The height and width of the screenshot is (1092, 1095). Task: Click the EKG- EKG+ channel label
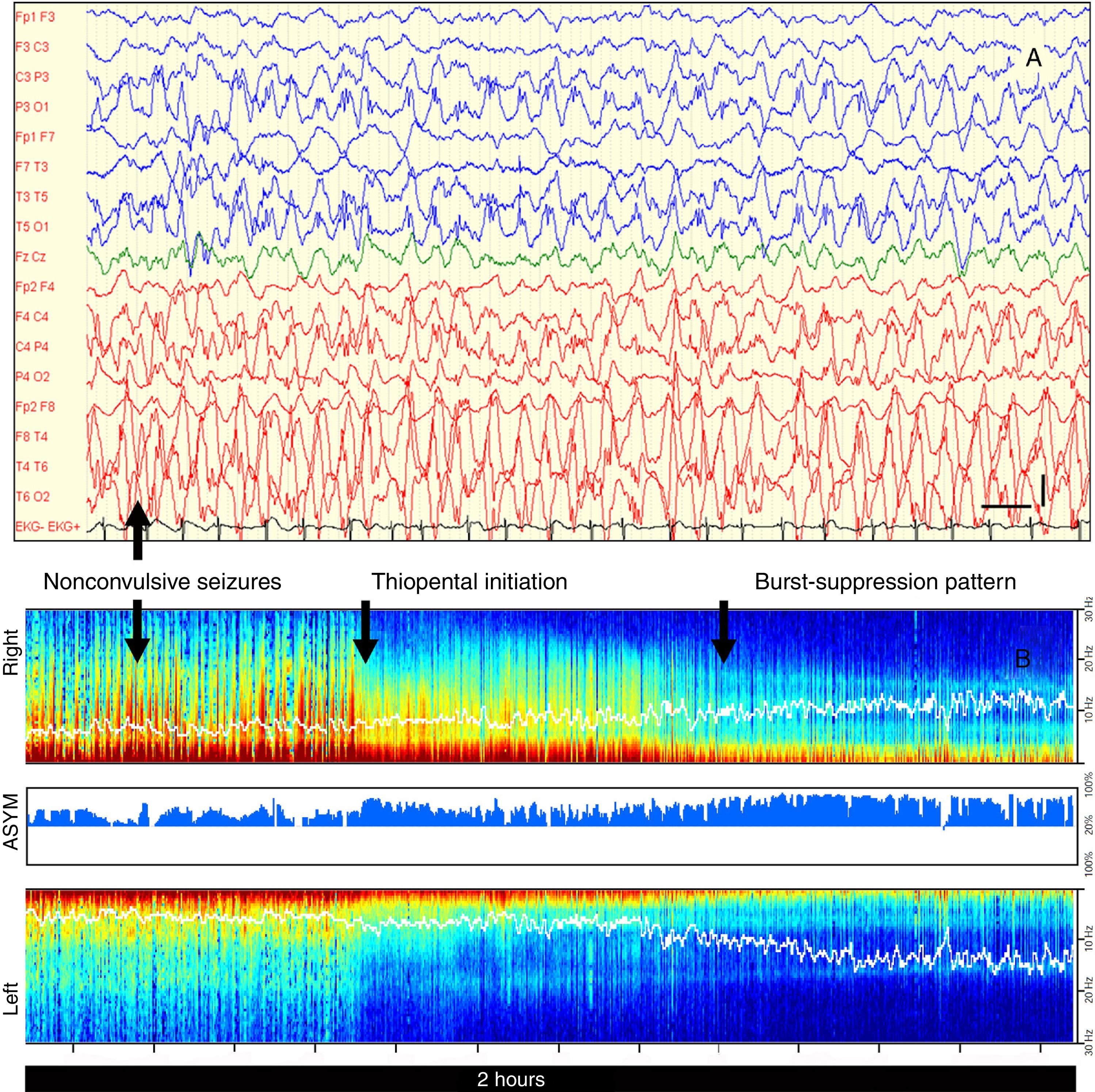pos(47,527)
